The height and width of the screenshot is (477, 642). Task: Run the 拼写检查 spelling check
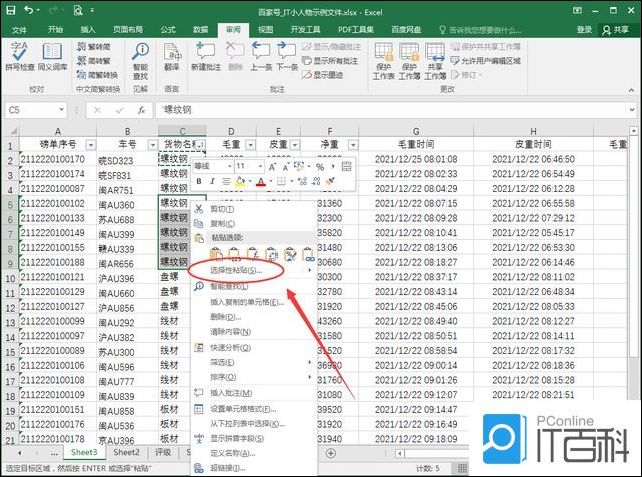pyautogui.click(x=19, y=57)
